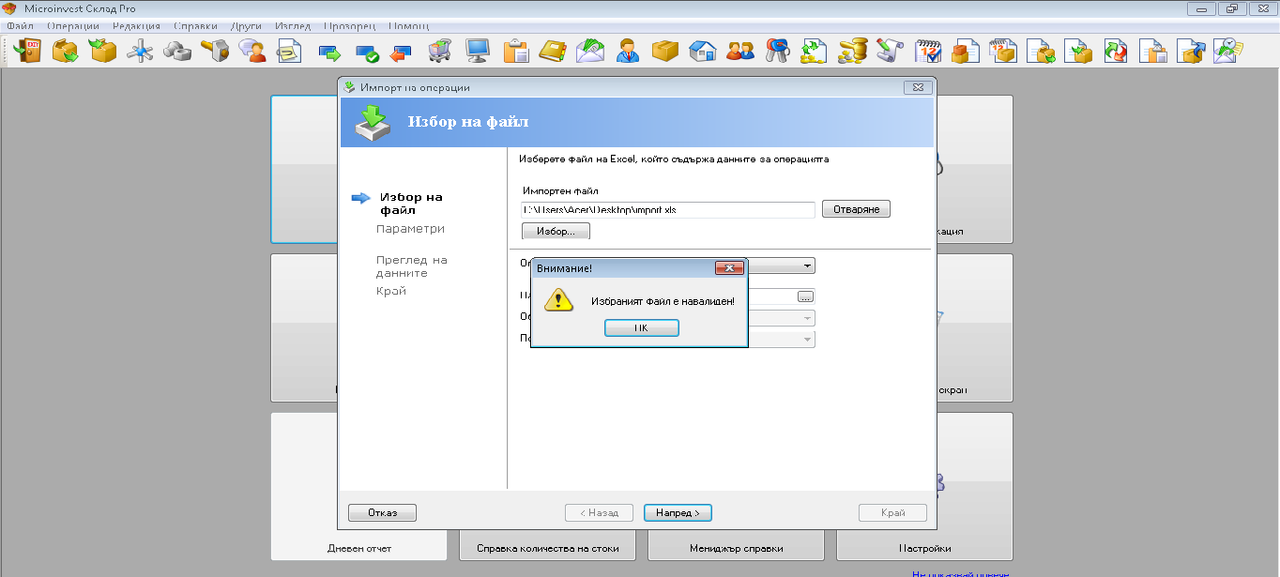
Task: Click the box with blue outgoing arrow icon
Action: (1190, 50)
